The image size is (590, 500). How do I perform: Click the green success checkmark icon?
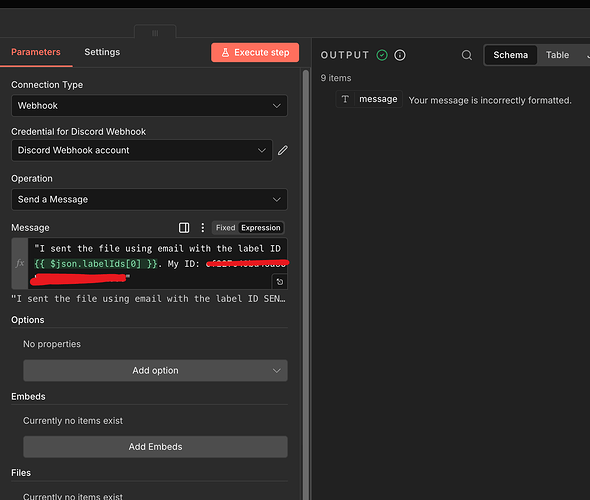pyautogui.click(x=382, y=55)
